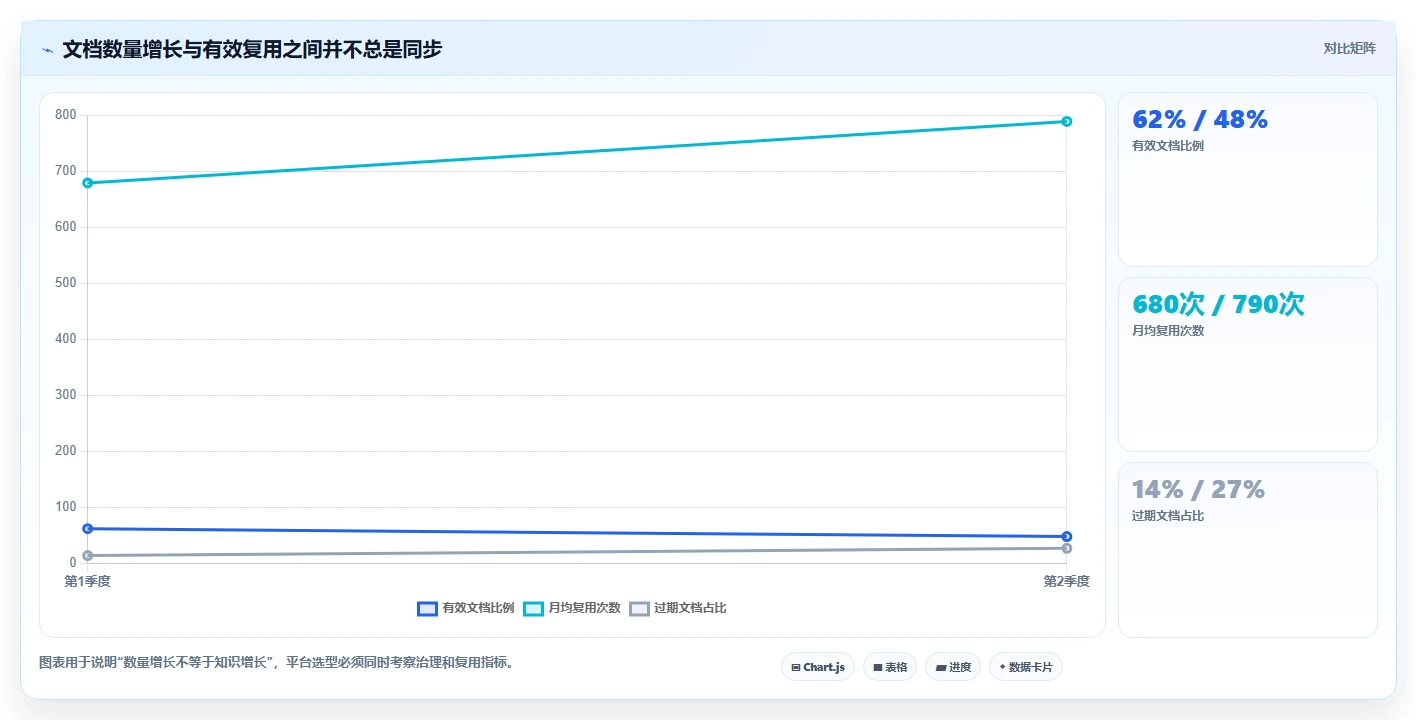Click 有效文档比例 data point at 第1季度
The image size is (1417, 720).
coord(88,528)
